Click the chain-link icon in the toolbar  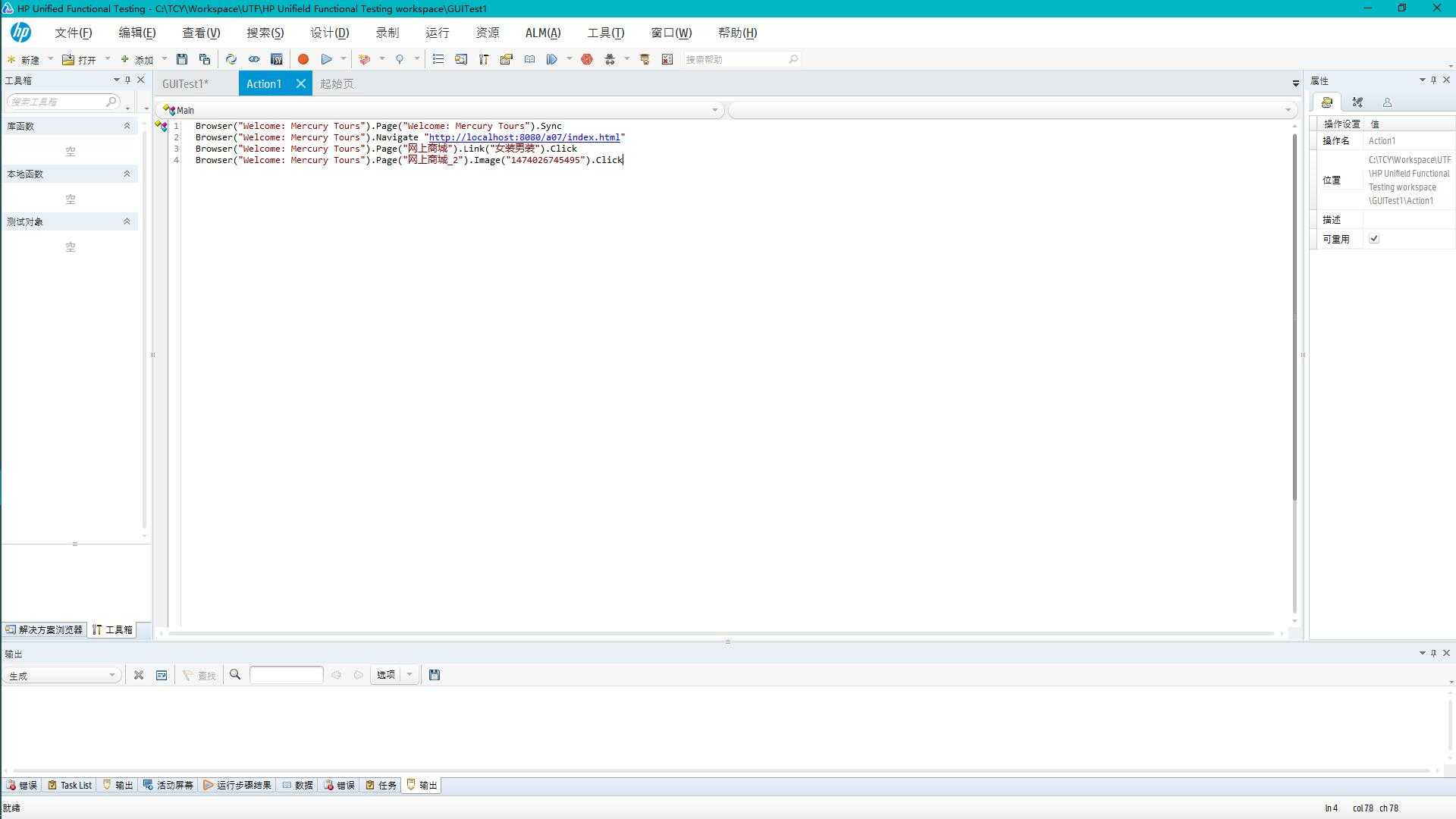coord(254,59)
